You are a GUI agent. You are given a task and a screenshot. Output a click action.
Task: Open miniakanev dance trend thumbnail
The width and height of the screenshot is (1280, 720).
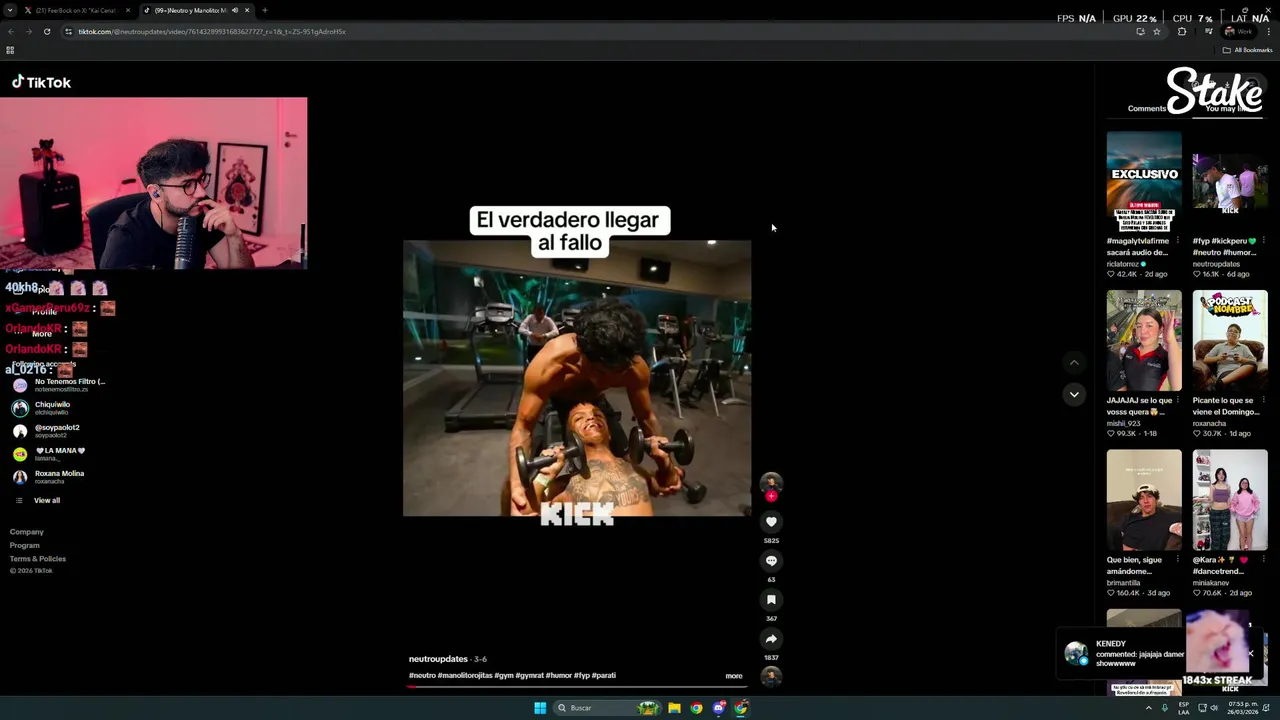point(1230,500)
